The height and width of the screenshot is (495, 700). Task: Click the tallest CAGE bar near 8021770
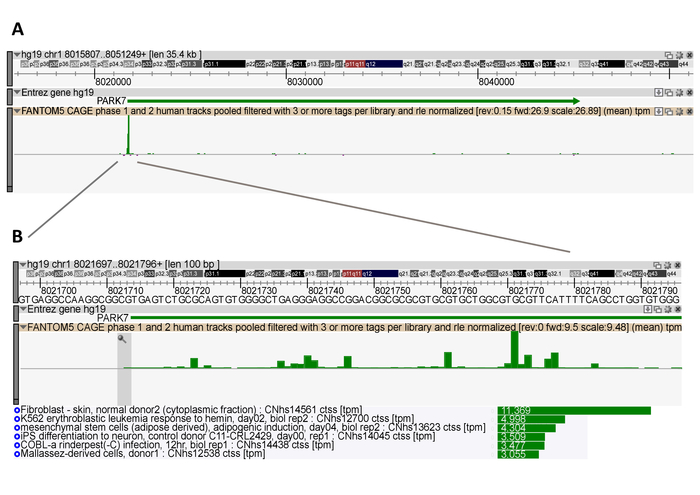(515, 349)
